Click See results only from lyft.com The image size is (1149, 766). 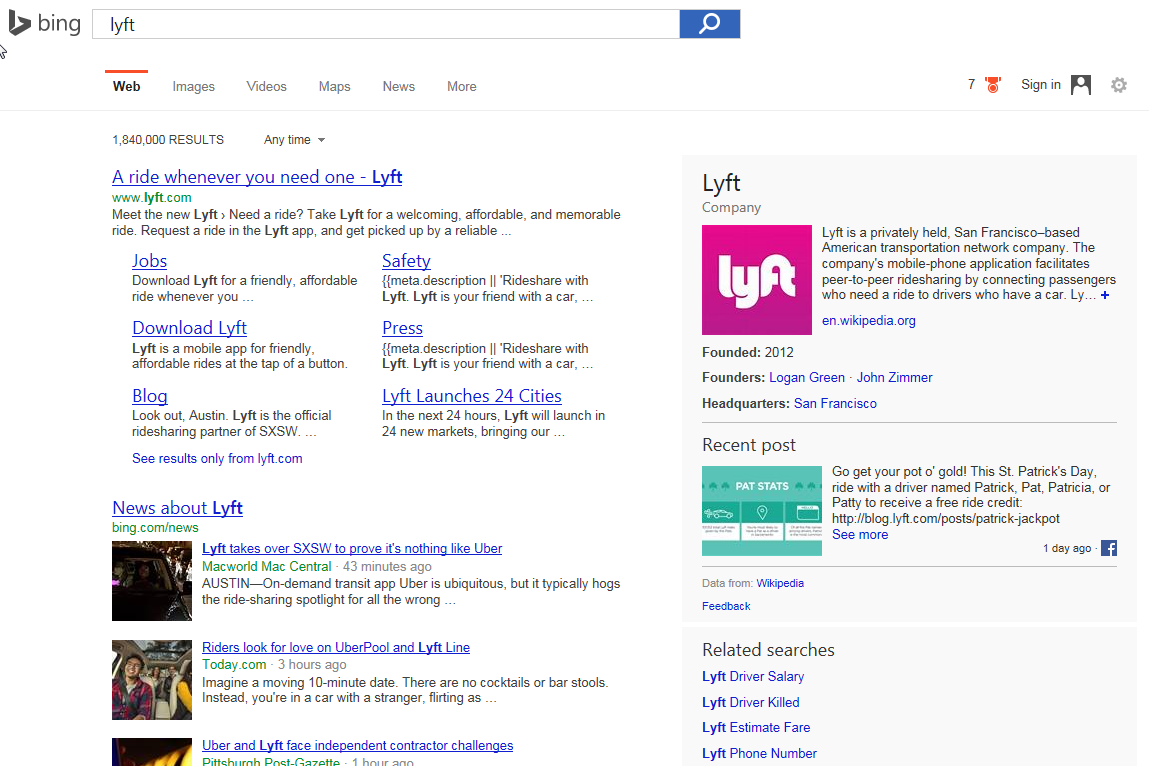217,459
